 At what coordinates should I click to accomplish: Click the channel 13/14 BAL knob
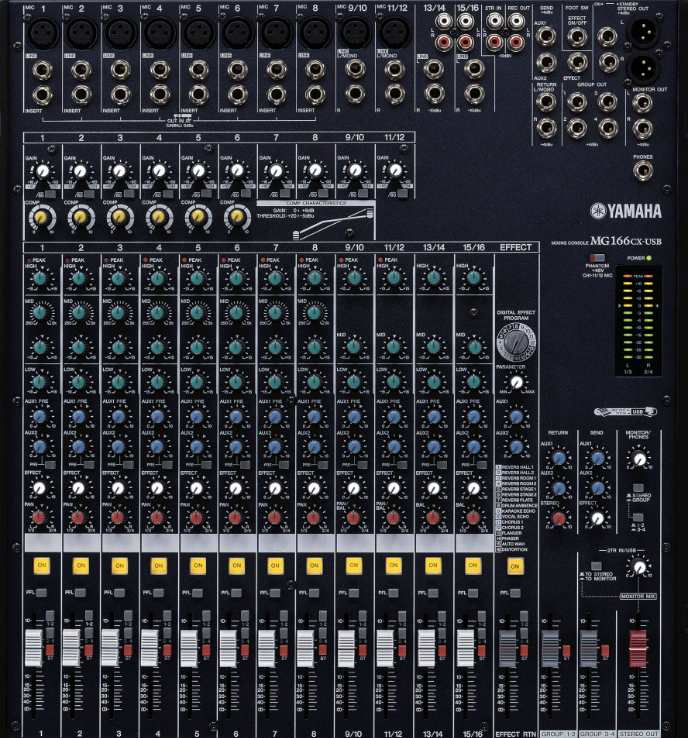(x=433, y=518)
